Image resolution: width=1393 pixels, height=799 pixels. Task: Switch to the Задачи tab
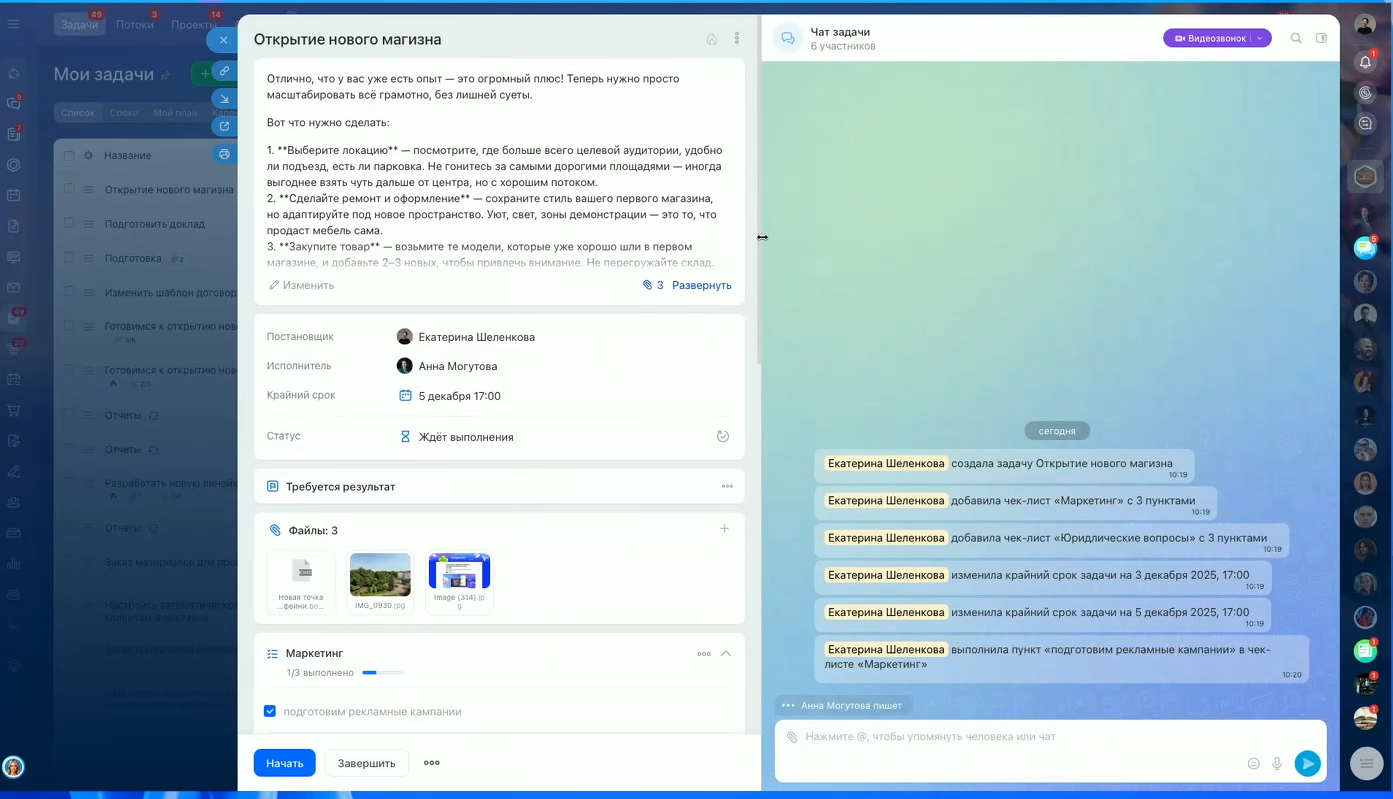[x=79, y=24]
